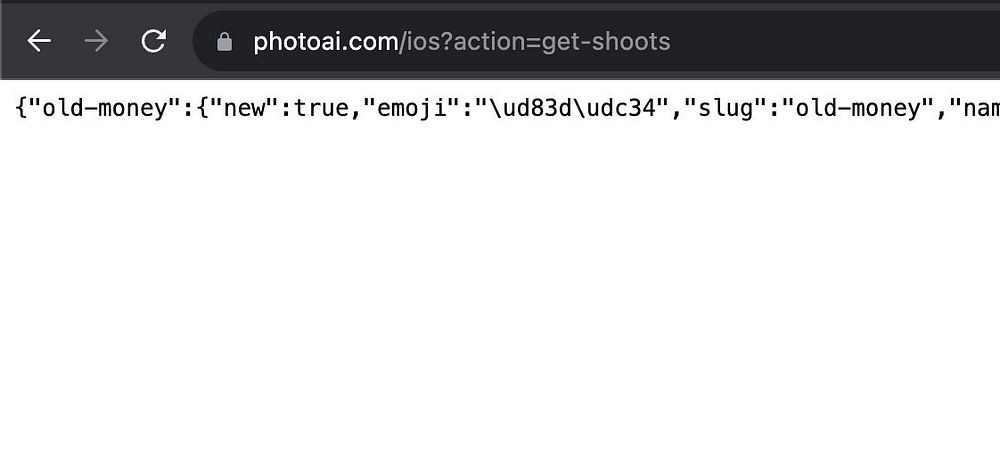Click the "get-shoots" value in the URL
Image resolution: width=1000 pixels, height=474 pixels.
(x=607, y=42)
